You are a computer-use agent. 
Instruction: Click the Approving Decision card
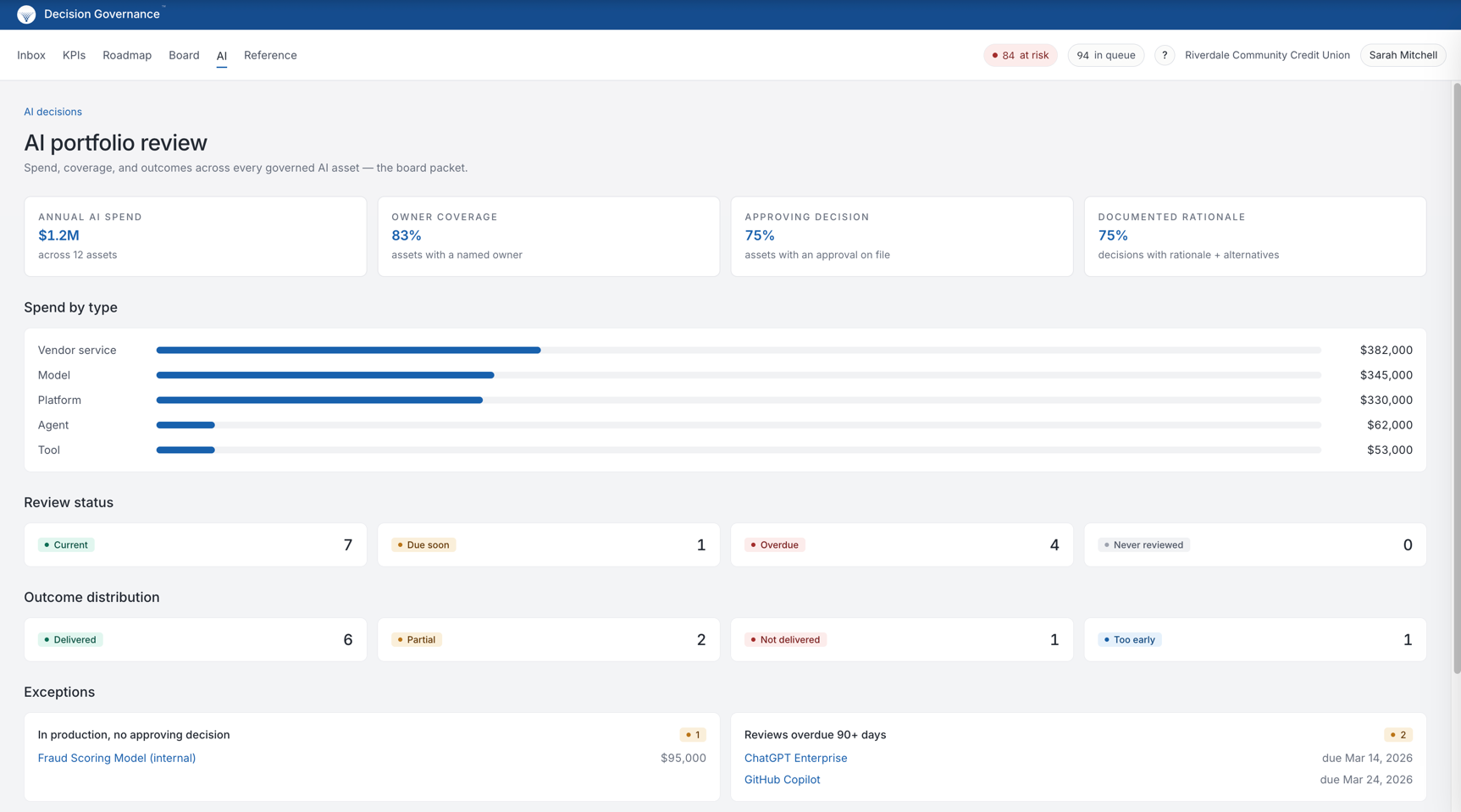[x=902, y=236]
